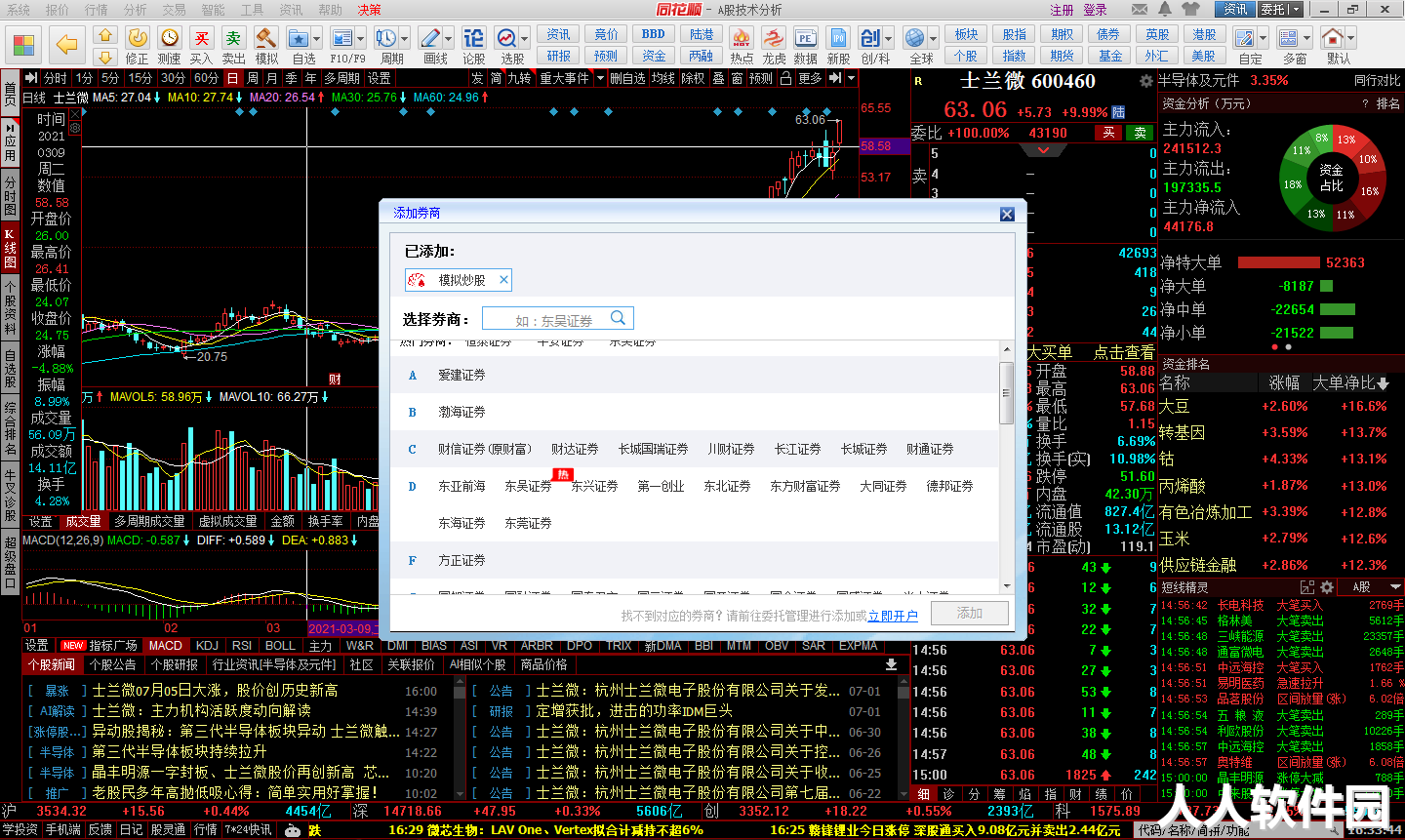This screenshot has height=840, width=1405.
Task: Open the 全球 global markets icon
Action: tap(914, 38)
